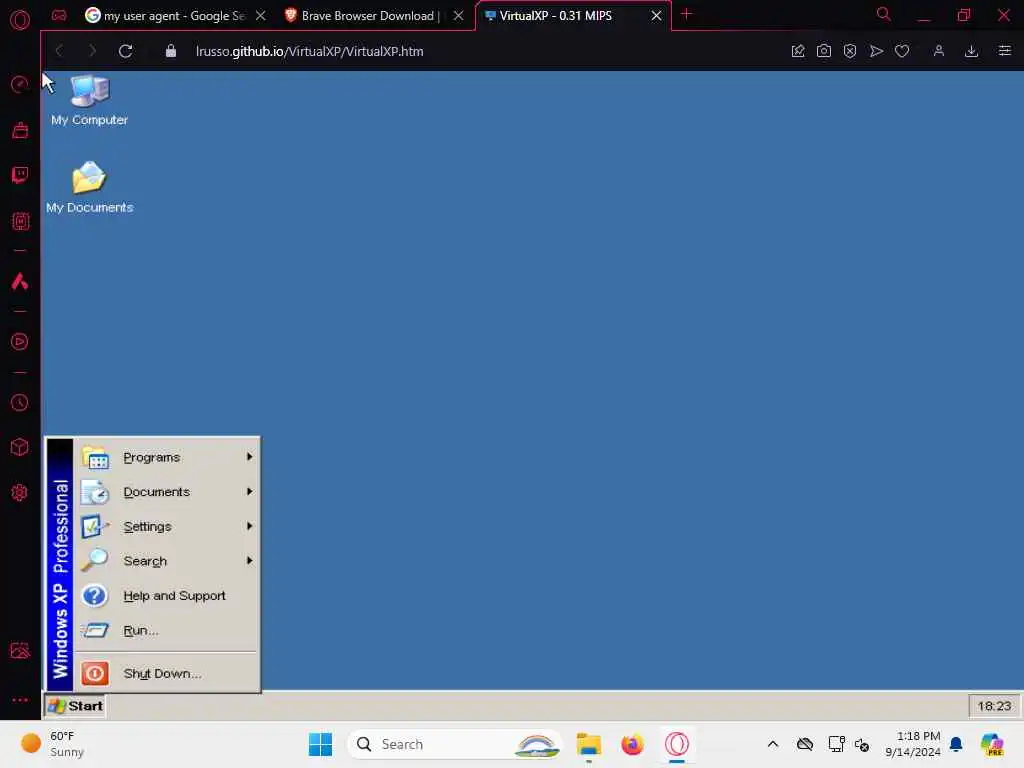Open the Aria AI sidebar icon

coord(20,281)
